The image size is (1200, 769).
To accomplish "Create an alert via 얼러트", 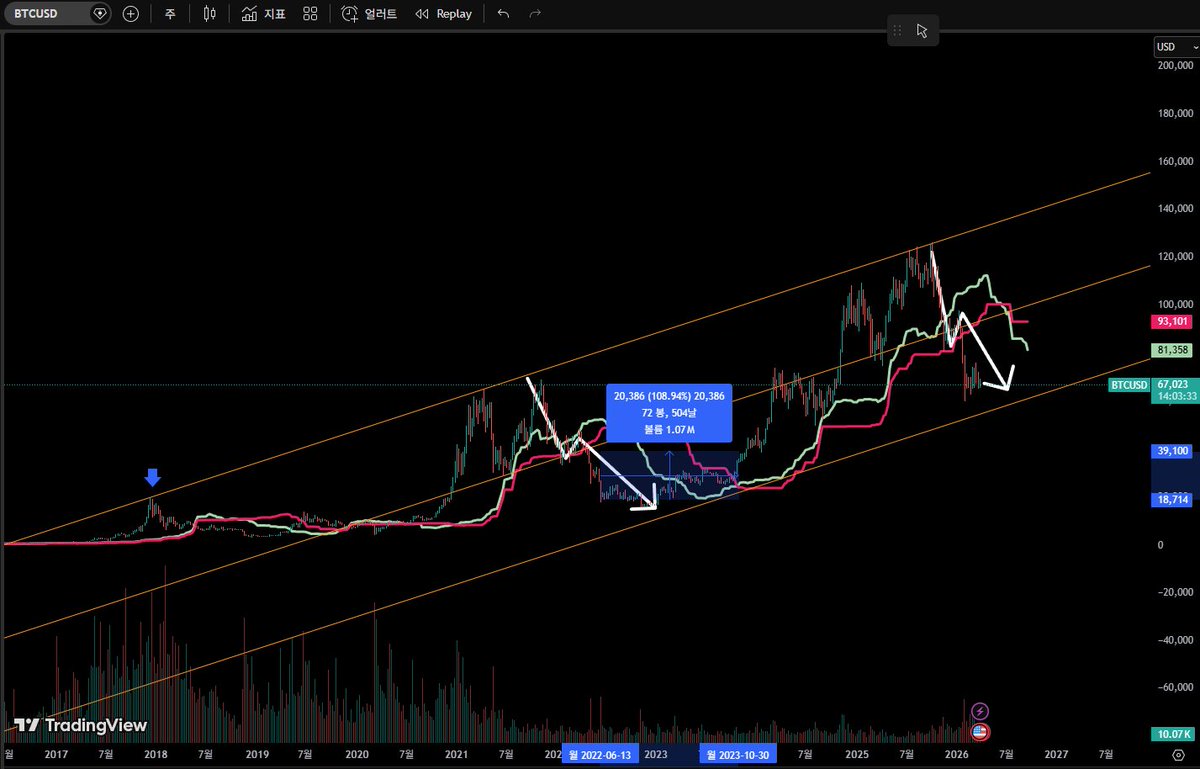I will [369, 14].
